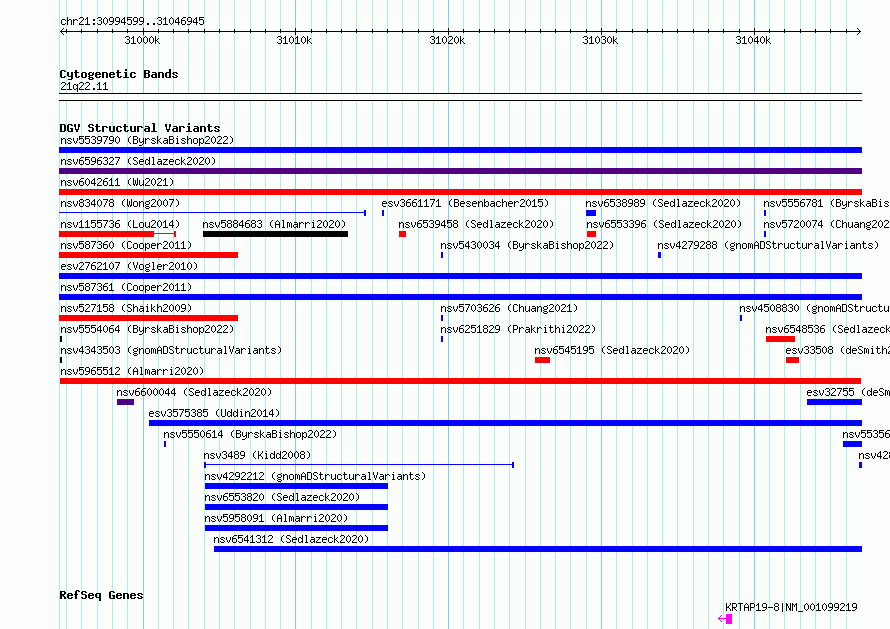Click nsv4343503 (gnomADStructuralVariants) label
The image size is (890, 629).
[x=171, y=350]
